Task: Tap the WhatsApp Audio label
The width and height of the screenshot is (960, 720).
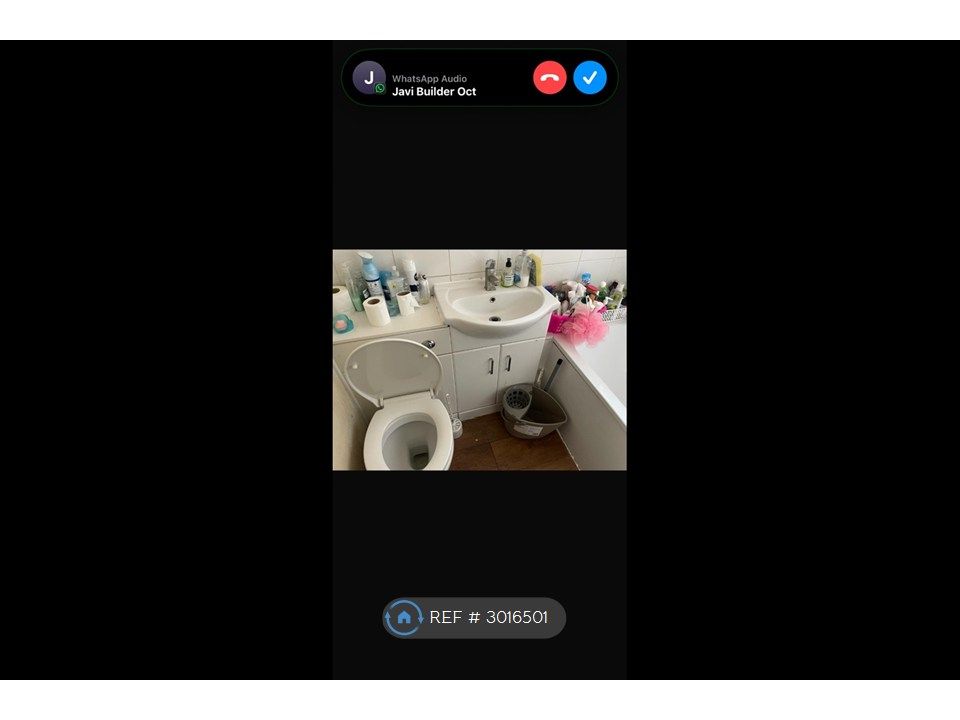Action: coord(429,78)
